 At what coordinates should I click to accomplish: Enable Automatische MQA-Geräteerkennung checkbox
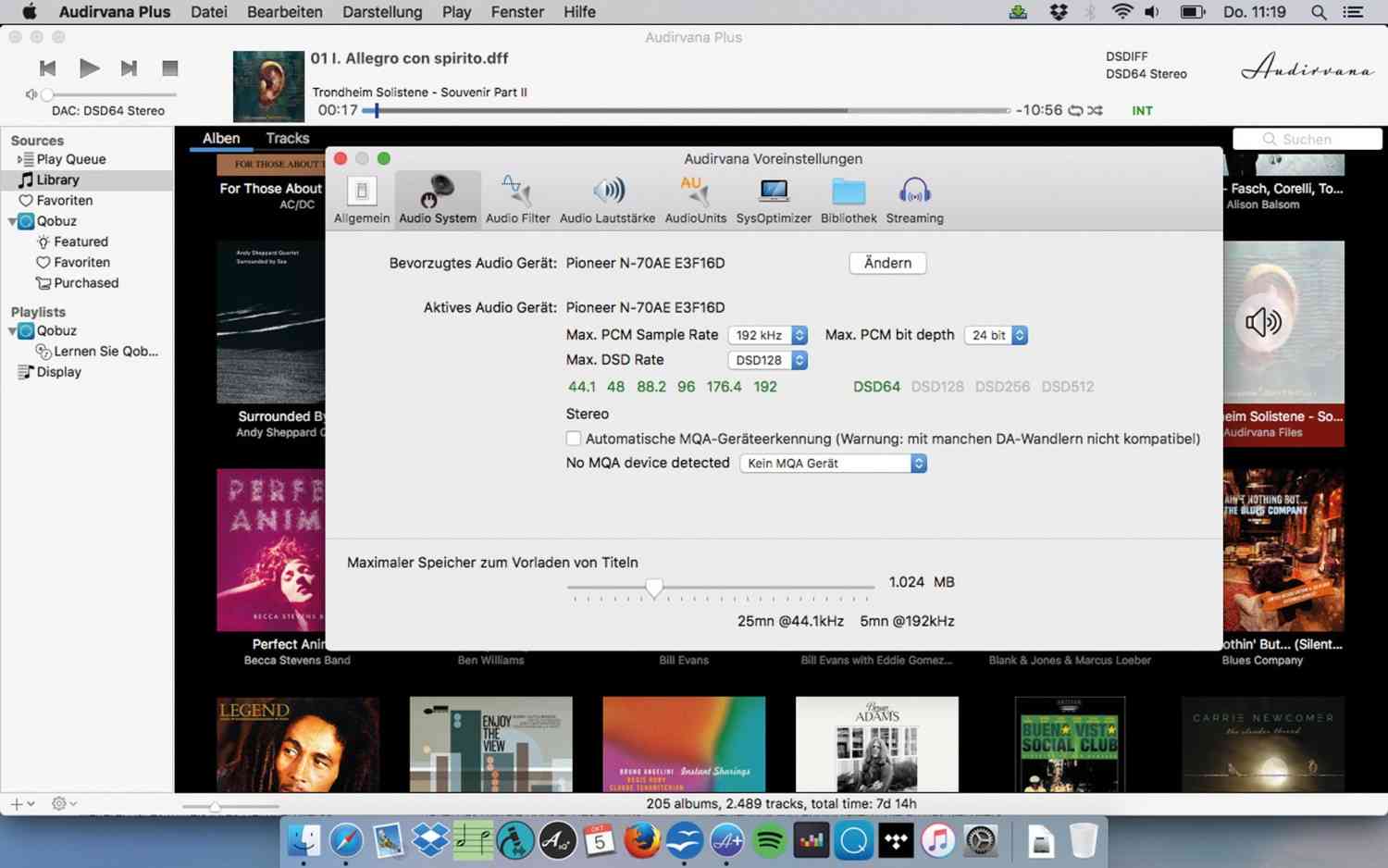click(x=574, y=439)
